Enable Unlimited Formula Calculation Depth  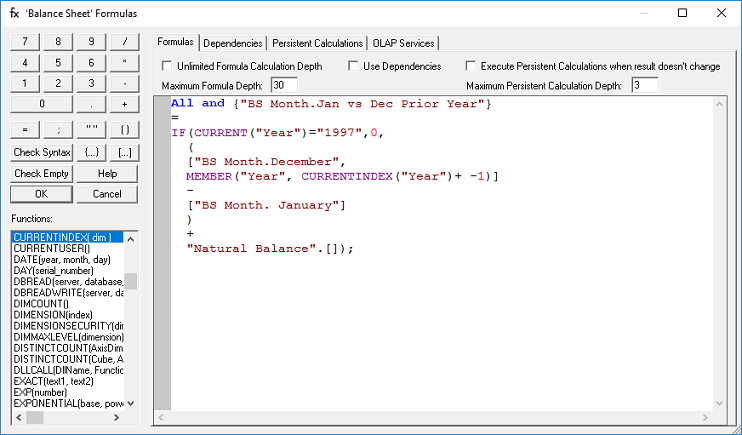[x=167, y=66]
